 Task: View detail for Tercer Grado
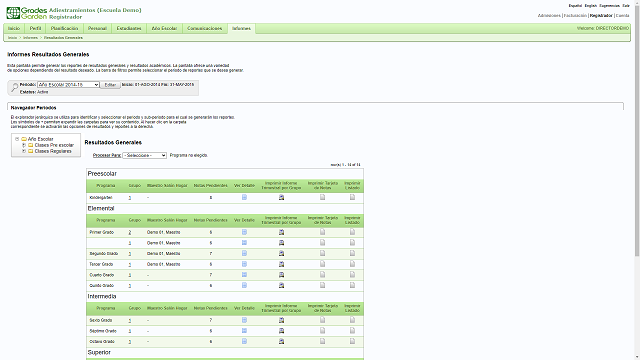[x=244, y=264]
